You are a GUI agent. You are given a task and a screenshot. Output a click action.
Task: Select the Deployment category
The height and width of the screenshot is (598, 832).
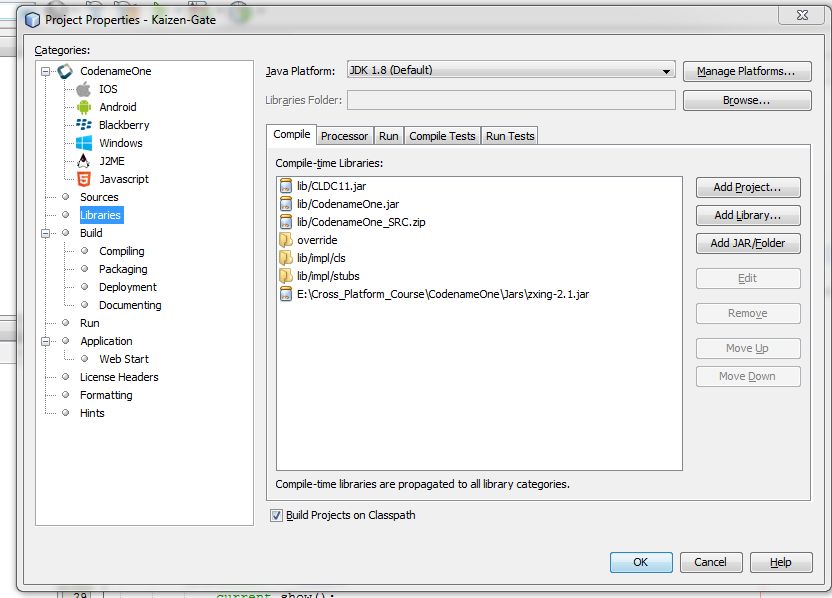click(x=128, y=287)
